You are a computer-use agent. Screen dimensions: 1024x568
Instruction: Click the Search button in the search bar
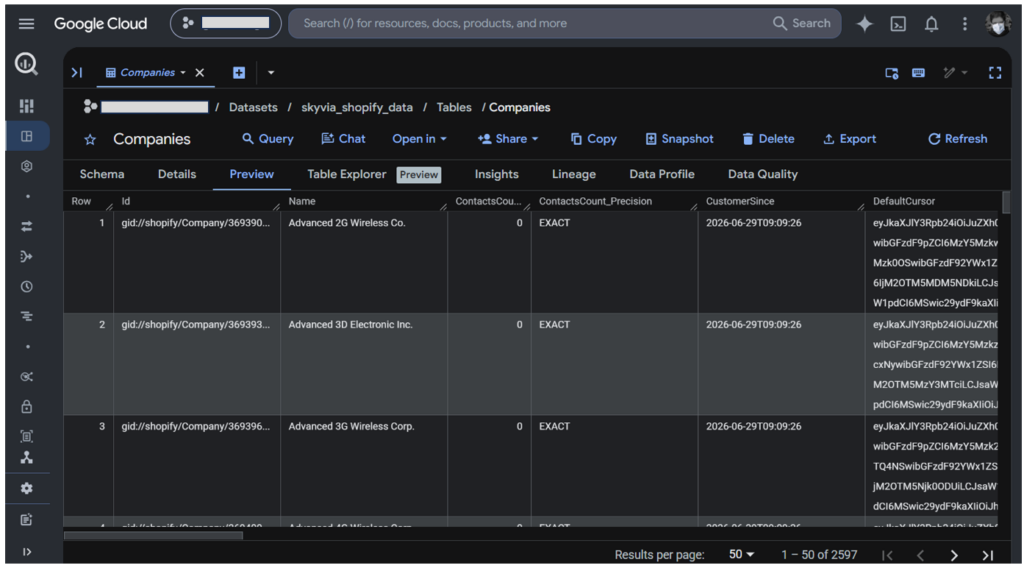click(x=802, y=24)
